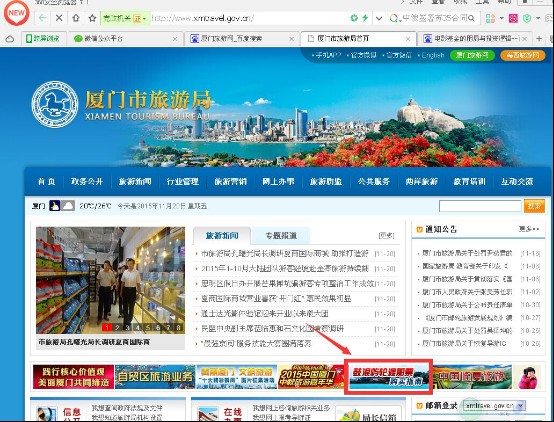
Task: Click the 践行核心价值观 red banner
Action: tap(73, 377)
